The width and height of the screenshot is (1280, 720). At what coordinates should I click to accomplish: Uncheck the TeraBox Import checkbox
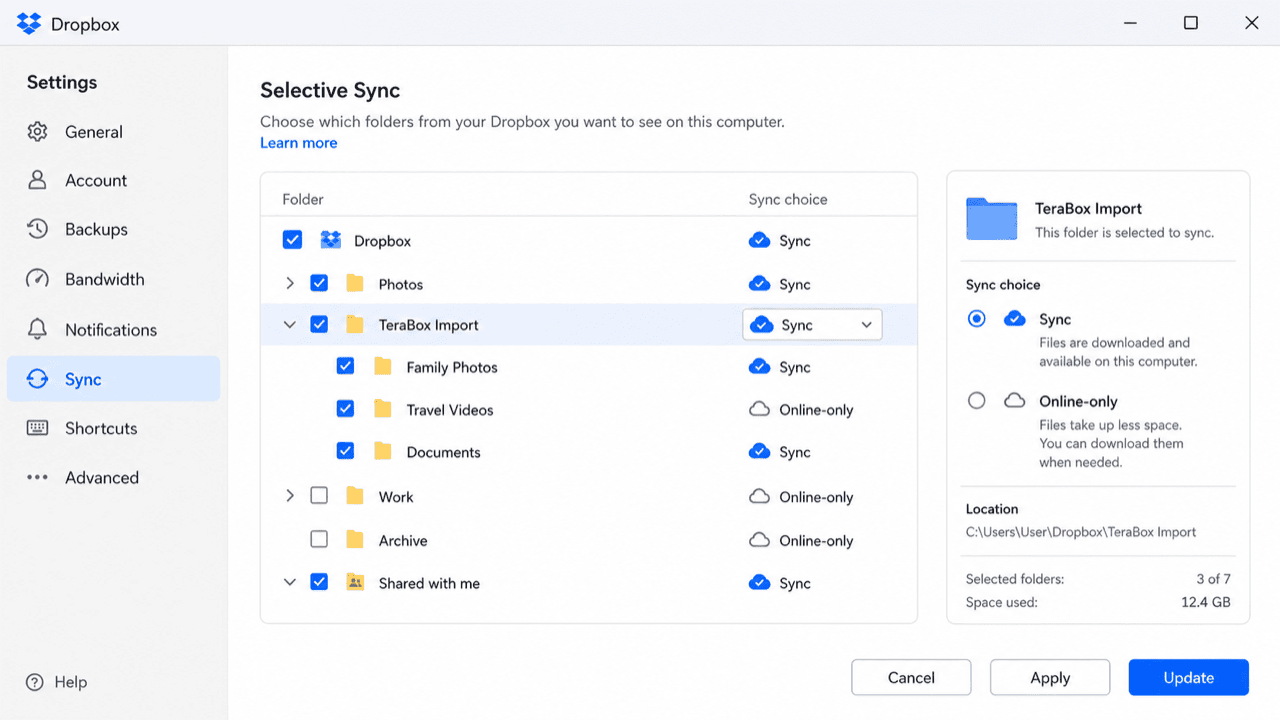pos(319,325)
